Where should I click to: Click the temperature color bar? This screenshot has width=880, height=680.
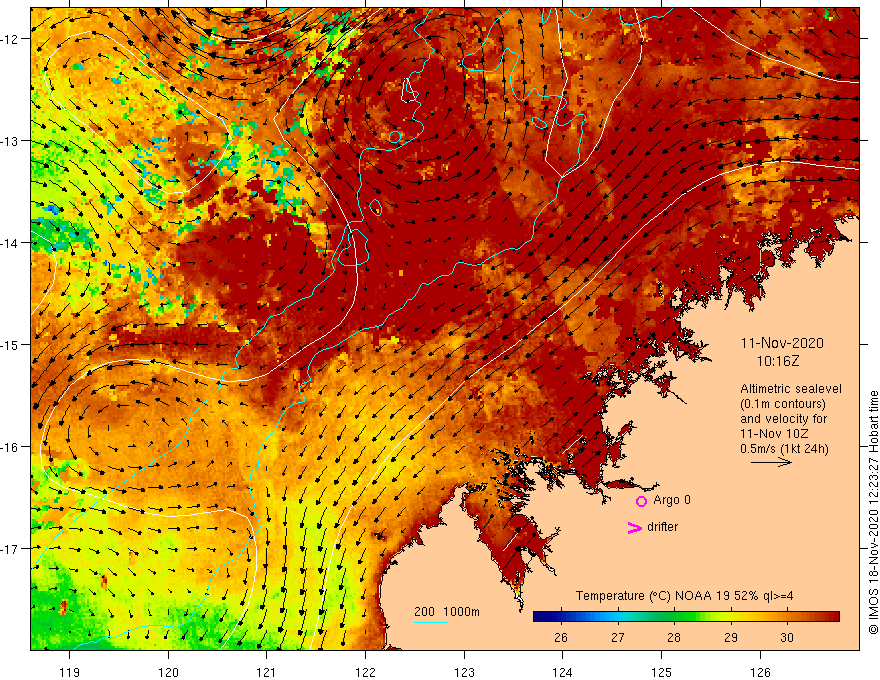686,617
